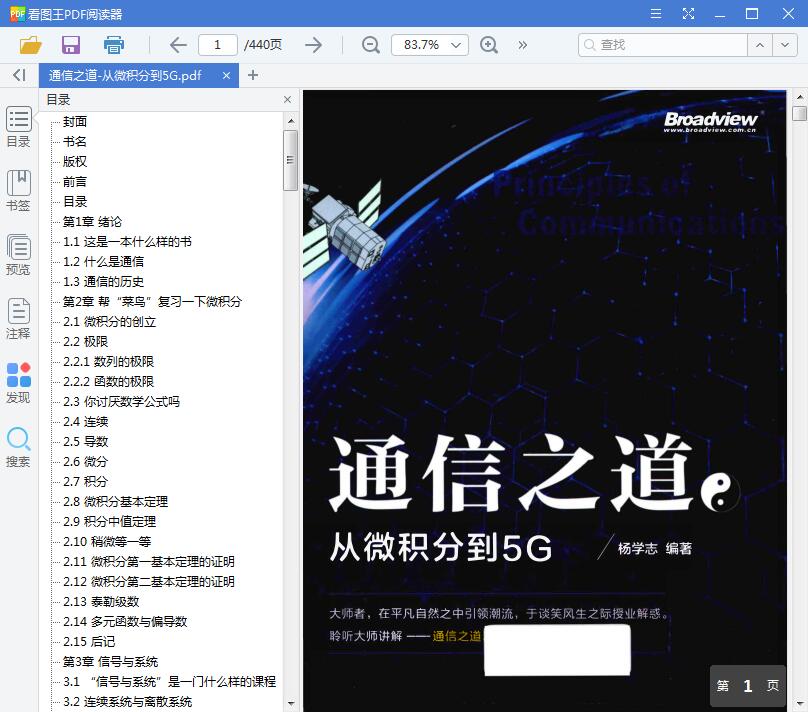Toggle fullscreen mode from the title bar
The image size is (808, 712).
click(x=688, y=14)
